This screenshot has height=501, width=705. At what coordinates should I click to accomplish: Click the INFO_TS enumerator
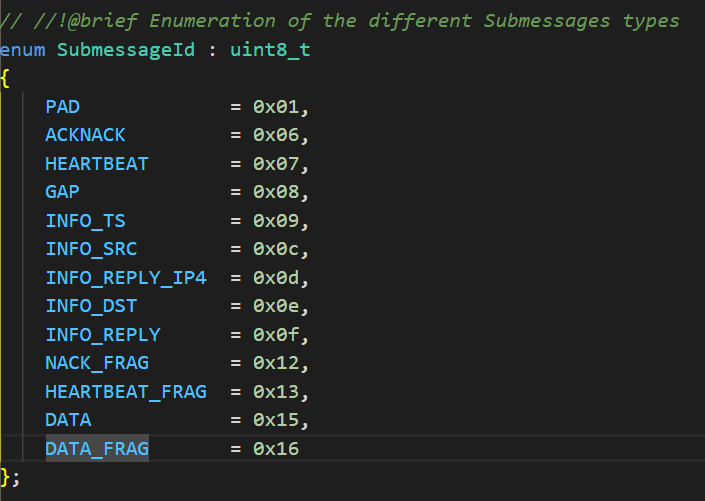tap(86, 221)
